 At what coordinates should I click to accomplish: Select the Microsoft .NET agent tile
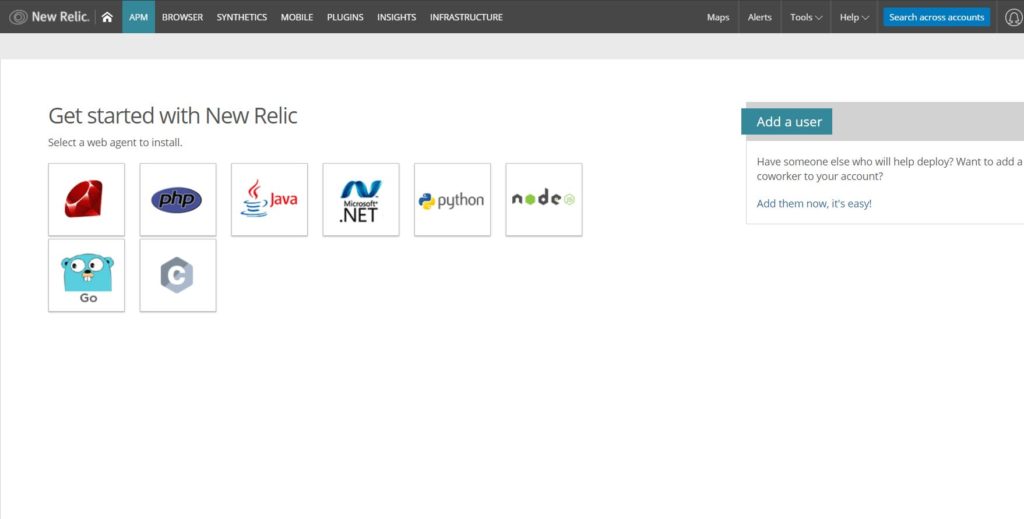(x=360, y=200)
